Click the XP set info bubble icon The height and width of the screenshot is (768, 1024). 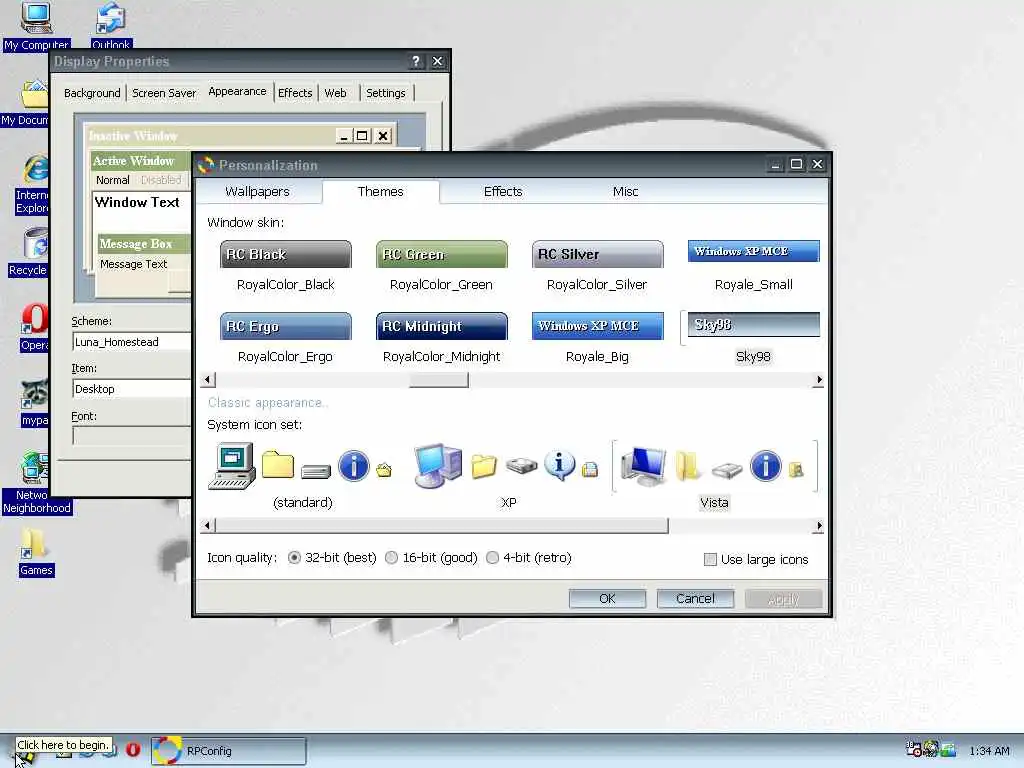tap(560, 466)
